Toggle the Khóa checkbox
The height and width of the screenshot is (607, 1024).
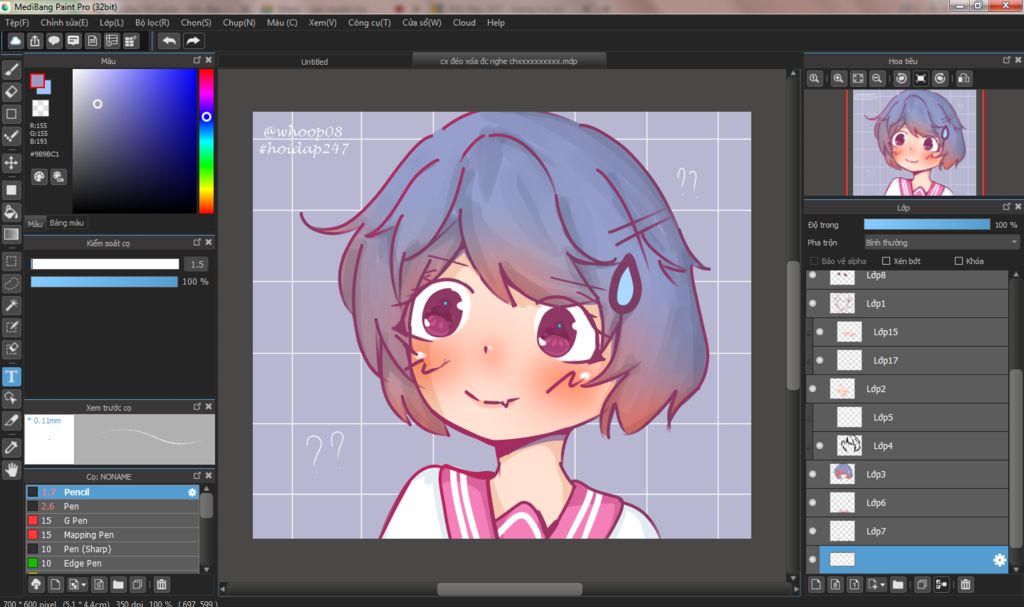[959, 261]
